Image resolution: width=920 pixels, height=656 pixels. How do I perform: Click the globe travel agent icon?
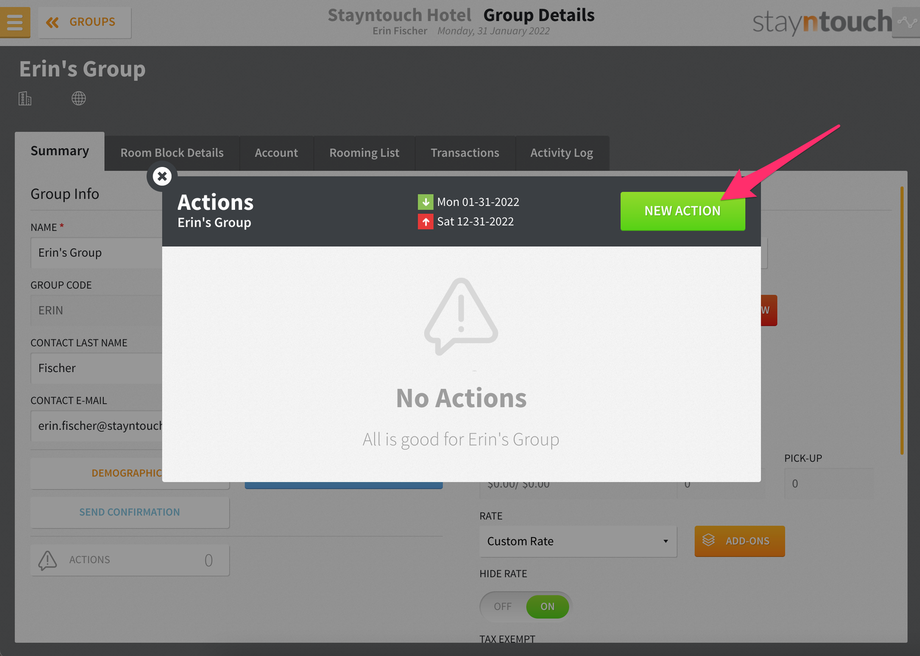(x=79, y=99)
